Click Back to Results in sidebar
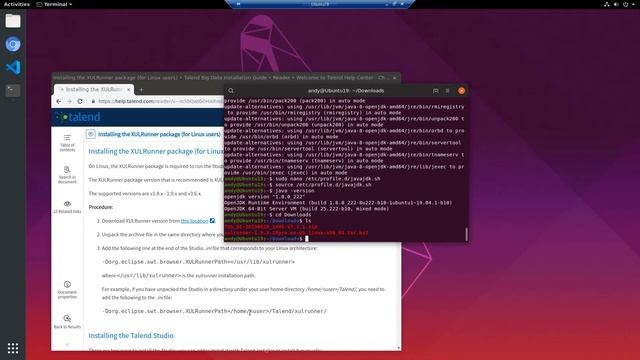Screen dimensions: 640x360 (67, 322)
